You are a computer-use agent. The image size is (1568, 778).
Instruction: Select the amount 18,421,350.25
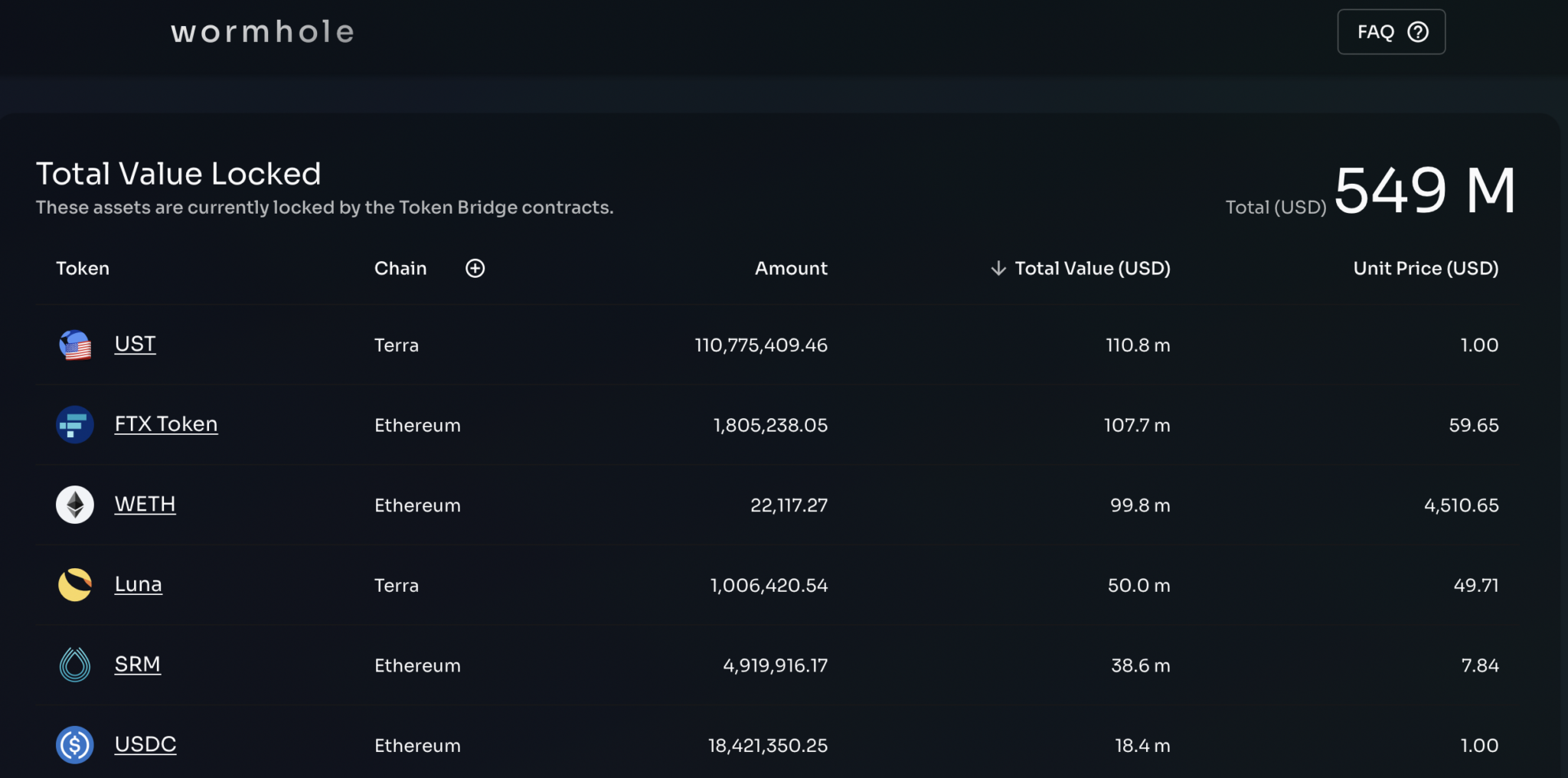(768, 746)
